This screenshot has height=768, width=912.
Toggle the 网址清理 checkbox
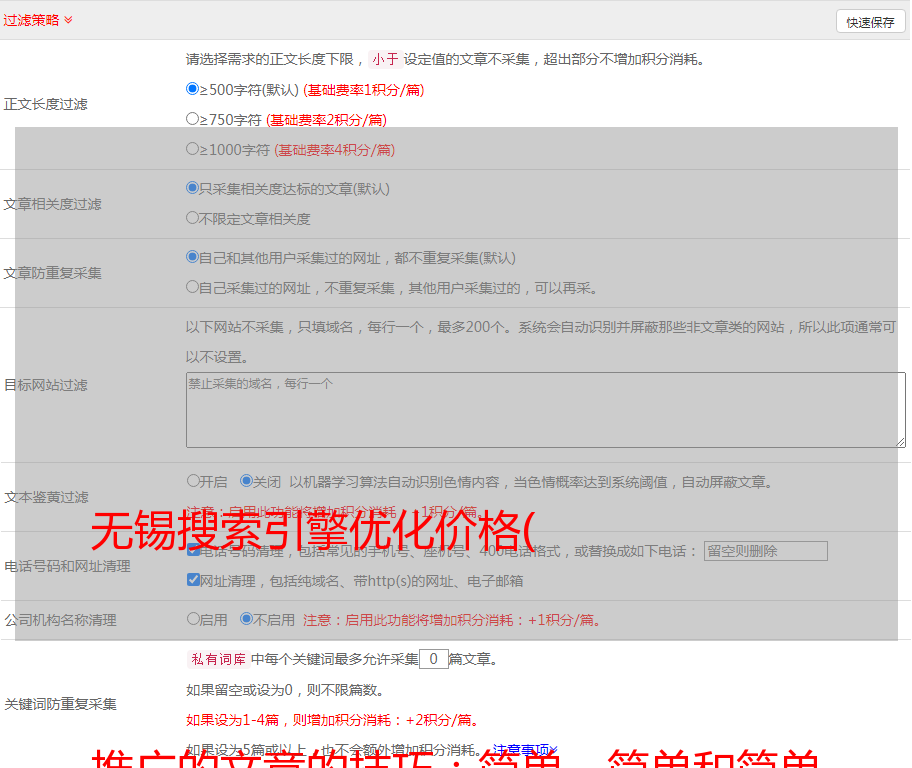(194, 580)
